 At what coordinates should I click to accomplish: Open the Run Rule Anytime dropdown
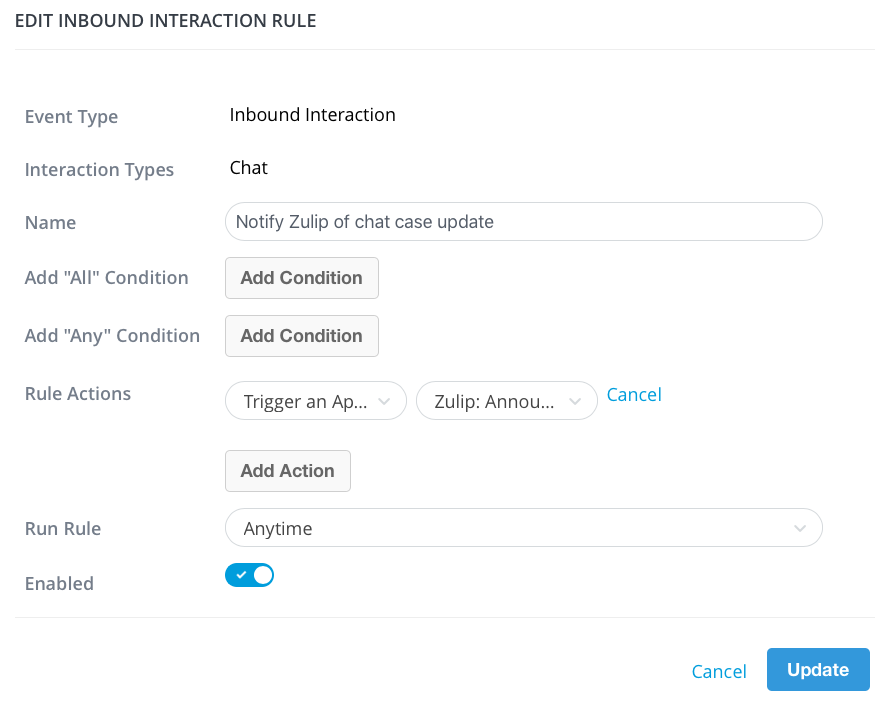point(524,528)
